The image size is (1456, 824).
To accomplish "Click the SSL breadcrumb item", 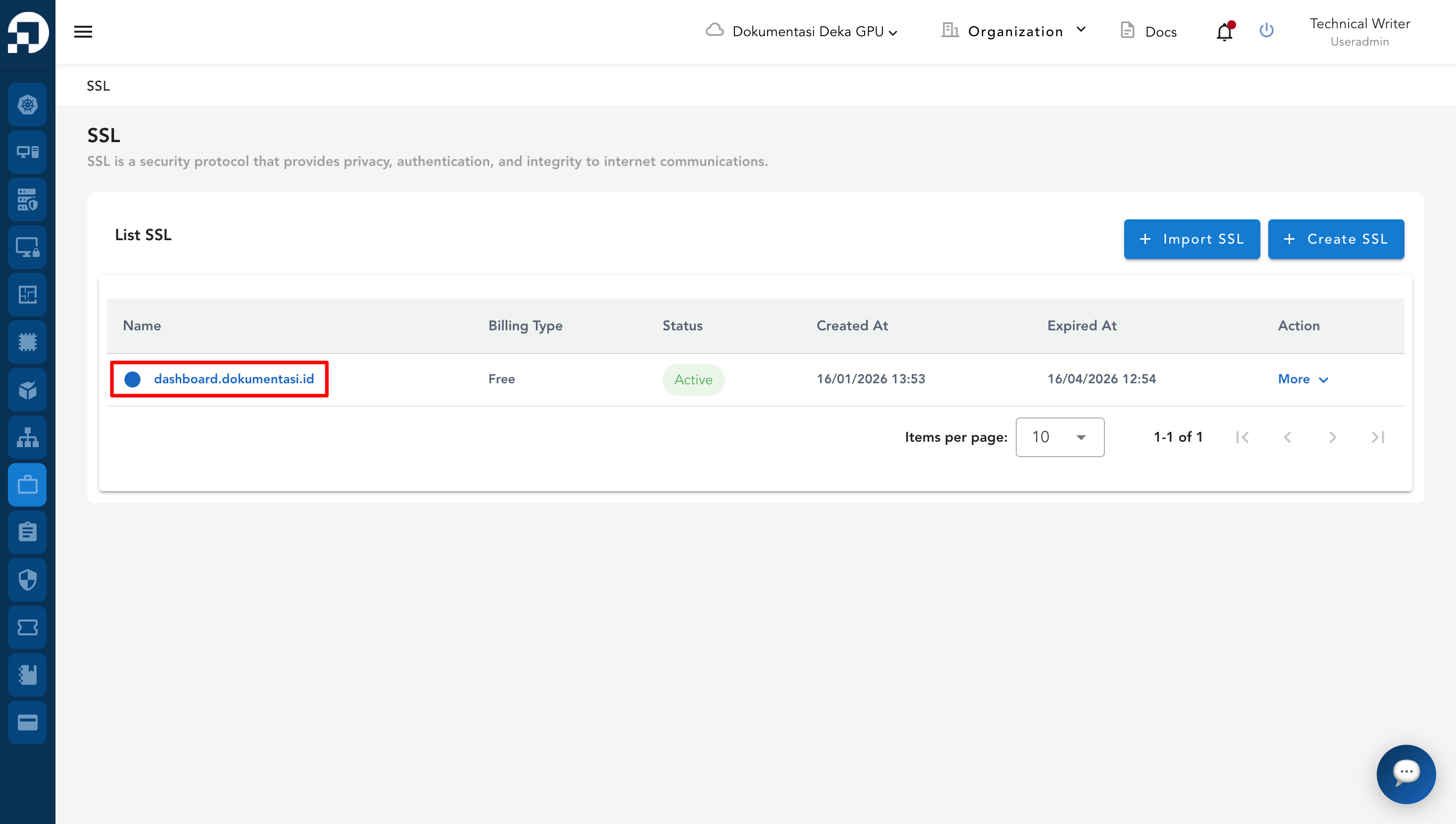I will [98, 86].
